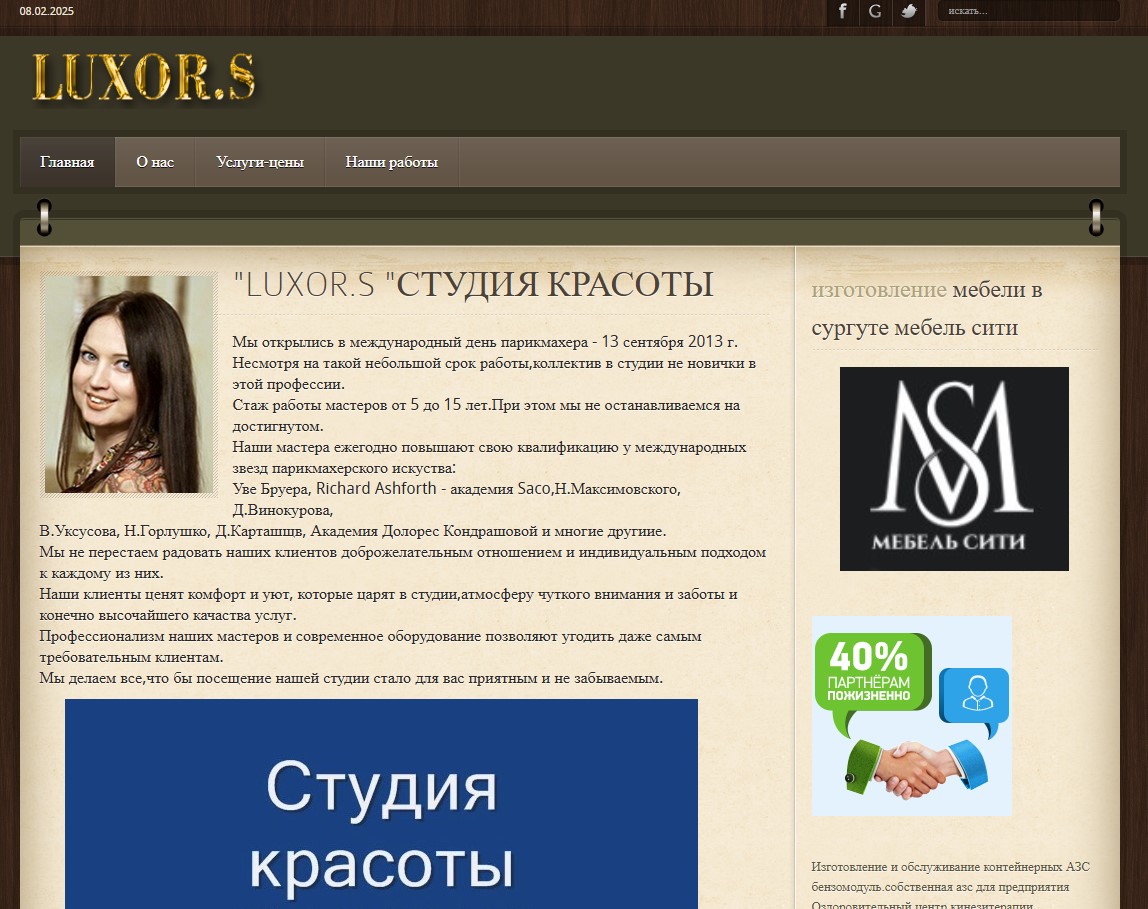This screenshot has height=909, width=1148.
Task: Focus the 'искать...' search field
Action: (x=1028, y=11)
